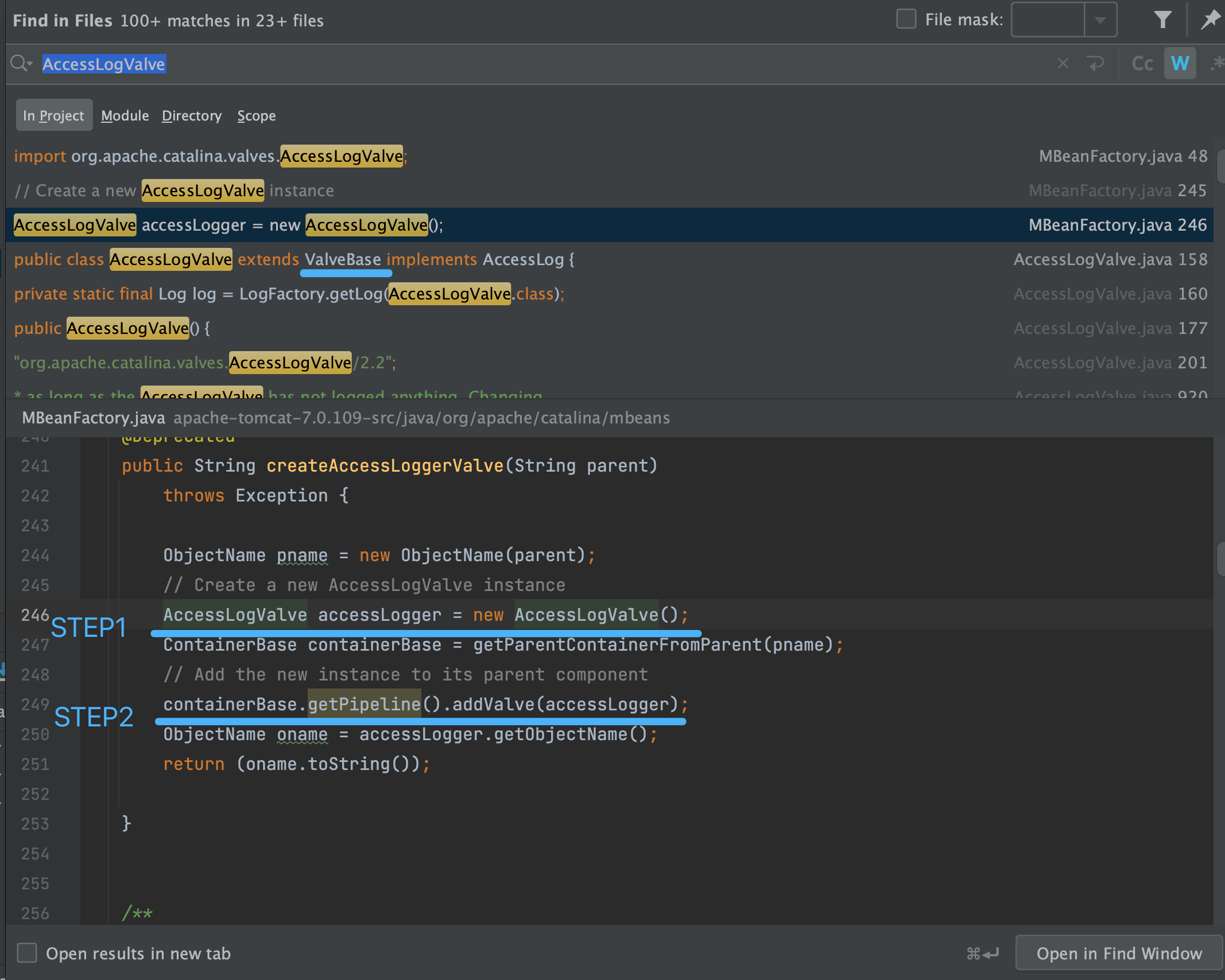Screen dimensions: 1225x980
Task: Click Open in Find Window button
Action: point(1119,953)
